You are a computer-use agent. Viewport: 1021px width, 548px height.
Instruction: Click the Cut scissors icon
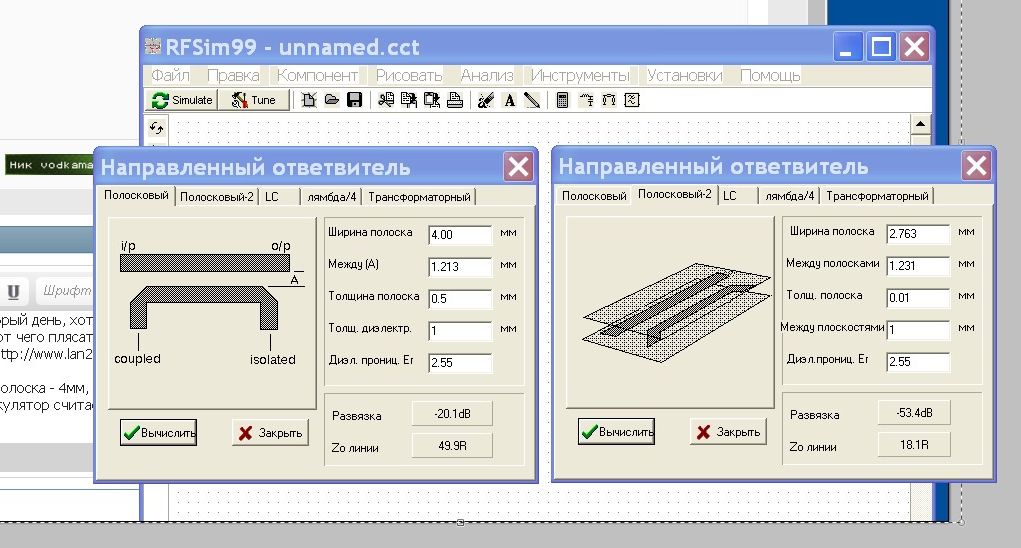pos(386,100)
